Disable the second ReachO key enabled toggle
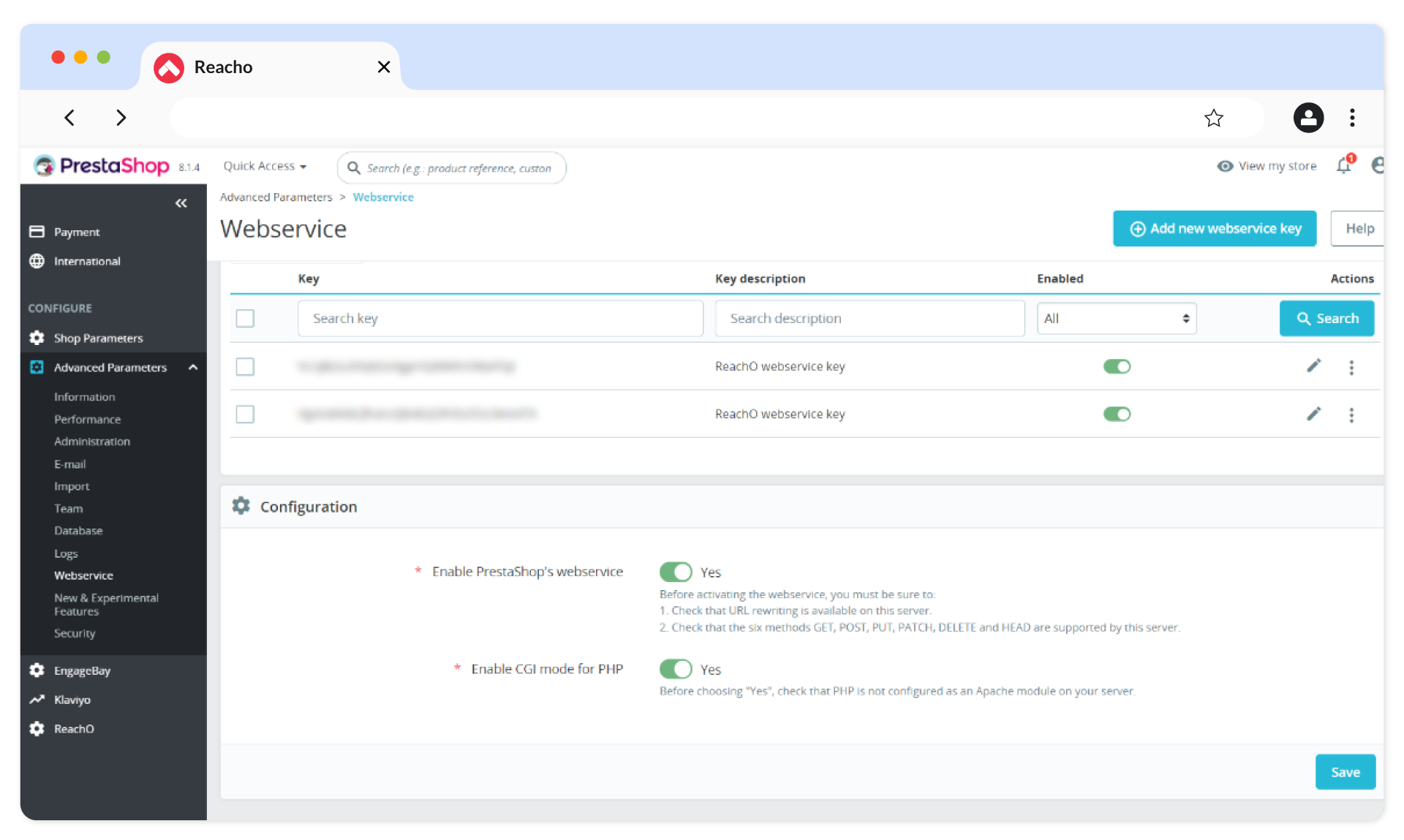Viewport: 1404px width, 840px height. pyautogui.click(x=1117, y=415)
